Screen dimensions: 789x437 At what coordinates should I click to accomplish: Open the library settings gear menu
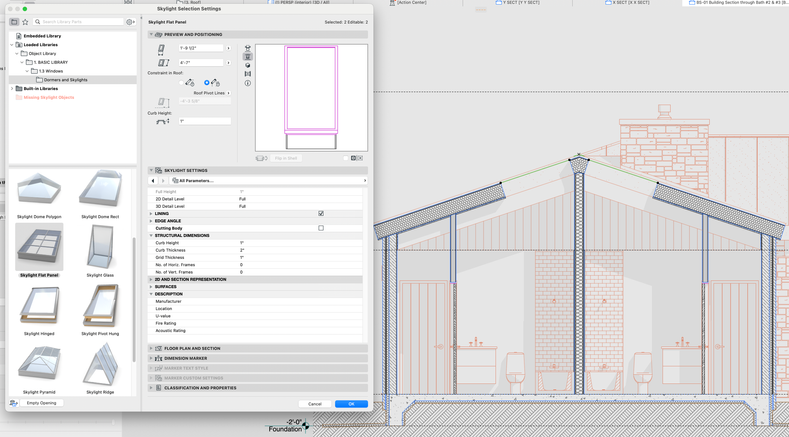[x=130, y=22]
